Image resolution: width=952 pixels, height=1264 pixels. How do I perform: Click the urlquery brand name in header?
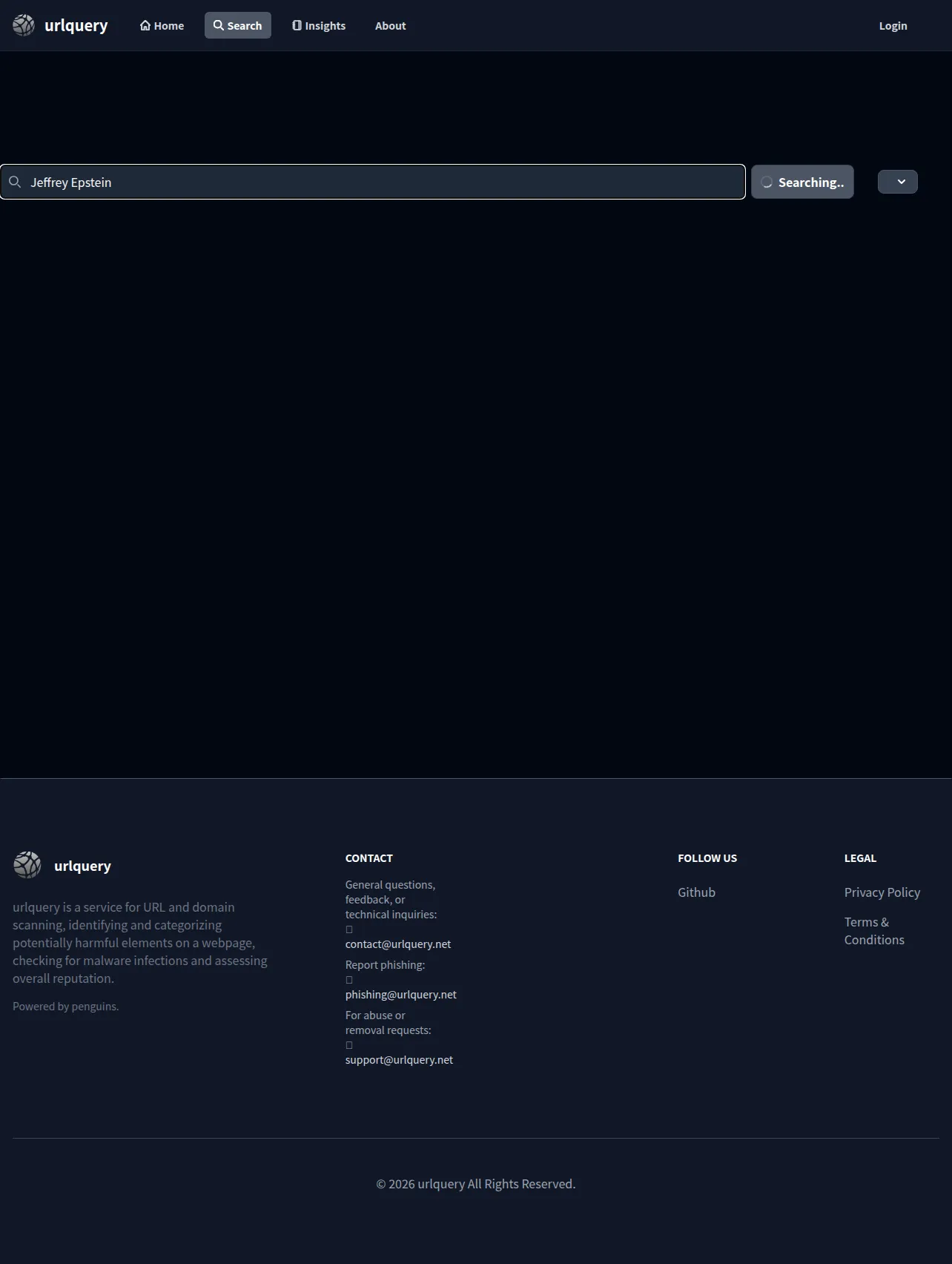coord(76,25)
